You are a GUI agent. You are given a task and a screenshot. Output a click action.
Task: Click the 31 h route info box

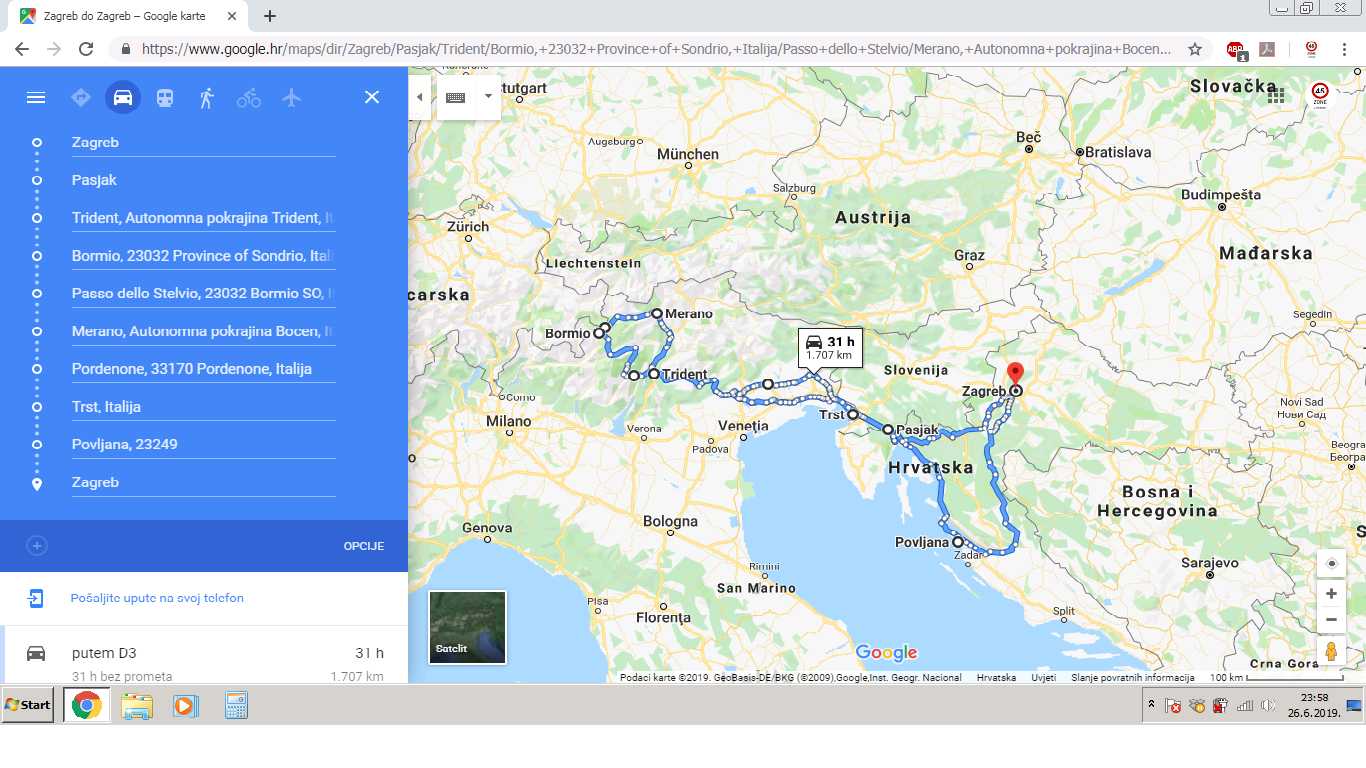[830, 348]
